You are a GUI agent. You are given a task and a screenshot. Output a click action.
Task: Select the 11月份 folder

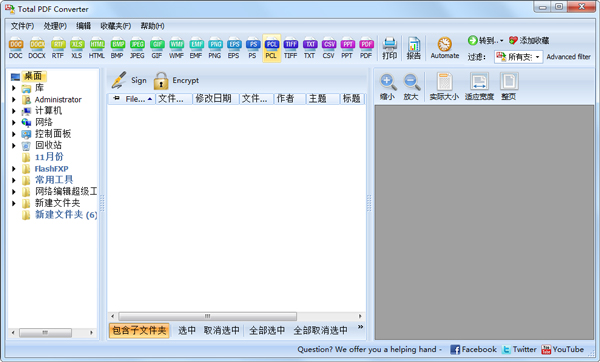(49, 157)
